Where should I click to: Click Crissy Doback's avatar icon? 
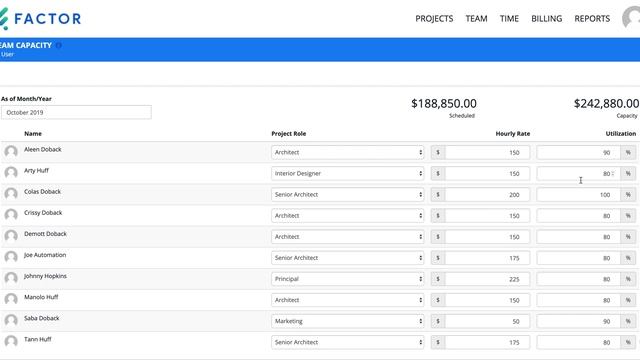11,215
